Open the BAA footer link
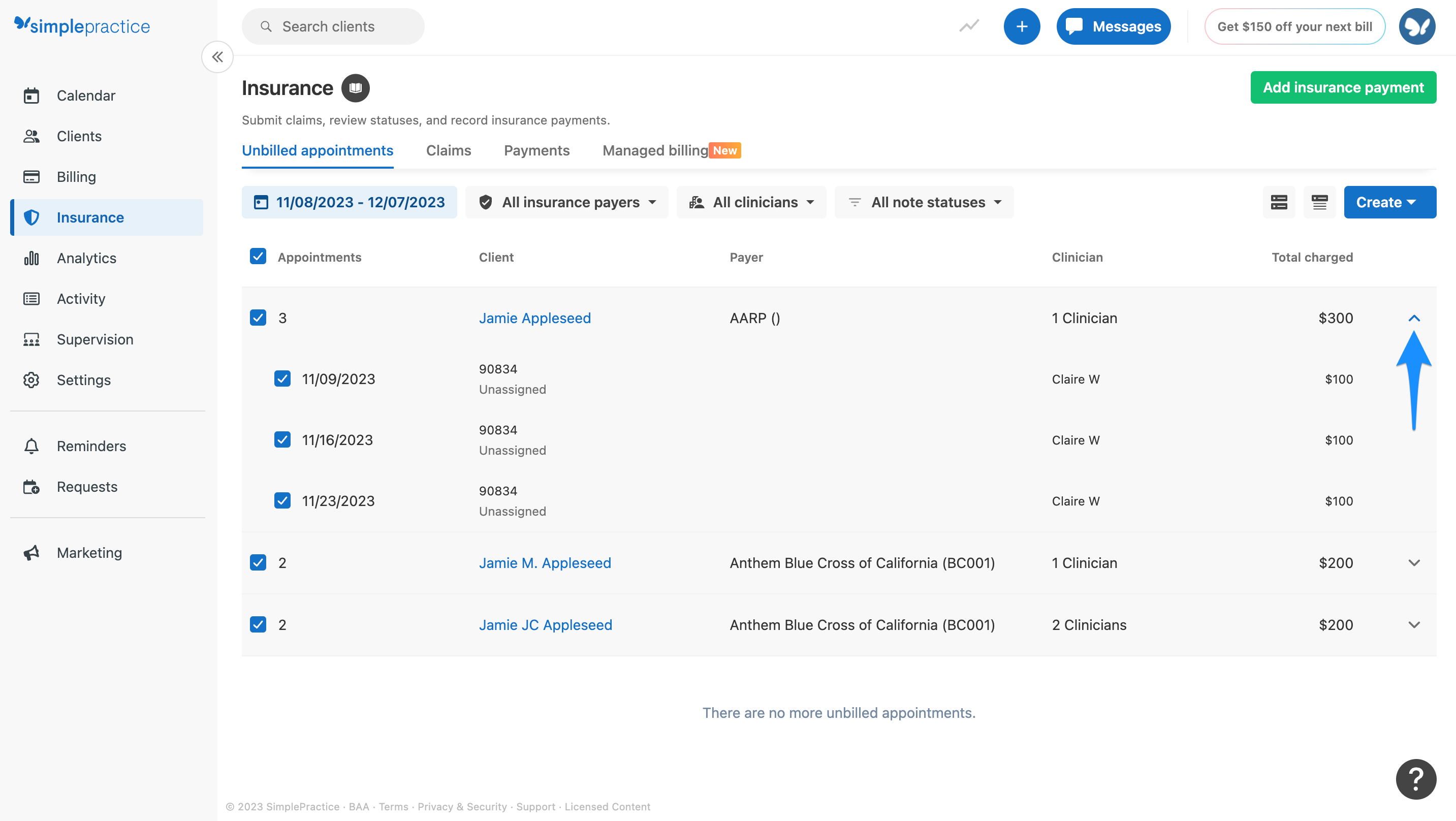This screenshot has width=1456, height=821. (x=359, y=807)
